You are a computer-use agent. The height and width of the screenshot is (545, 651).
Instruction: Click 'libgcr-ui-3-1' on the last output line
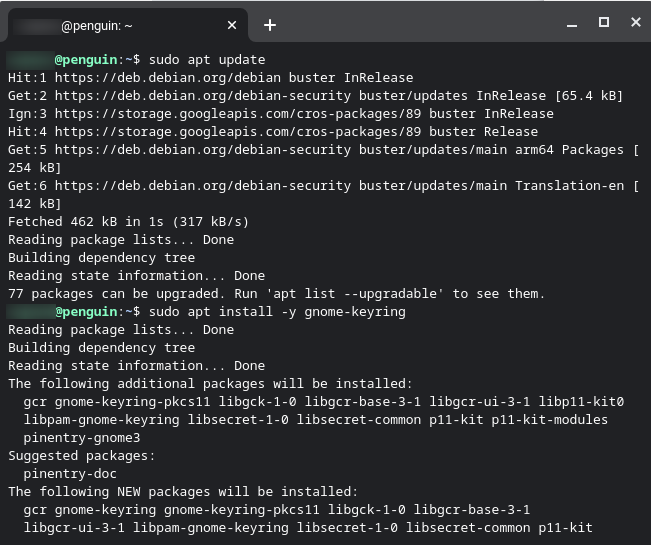click(x=74, y=528)
